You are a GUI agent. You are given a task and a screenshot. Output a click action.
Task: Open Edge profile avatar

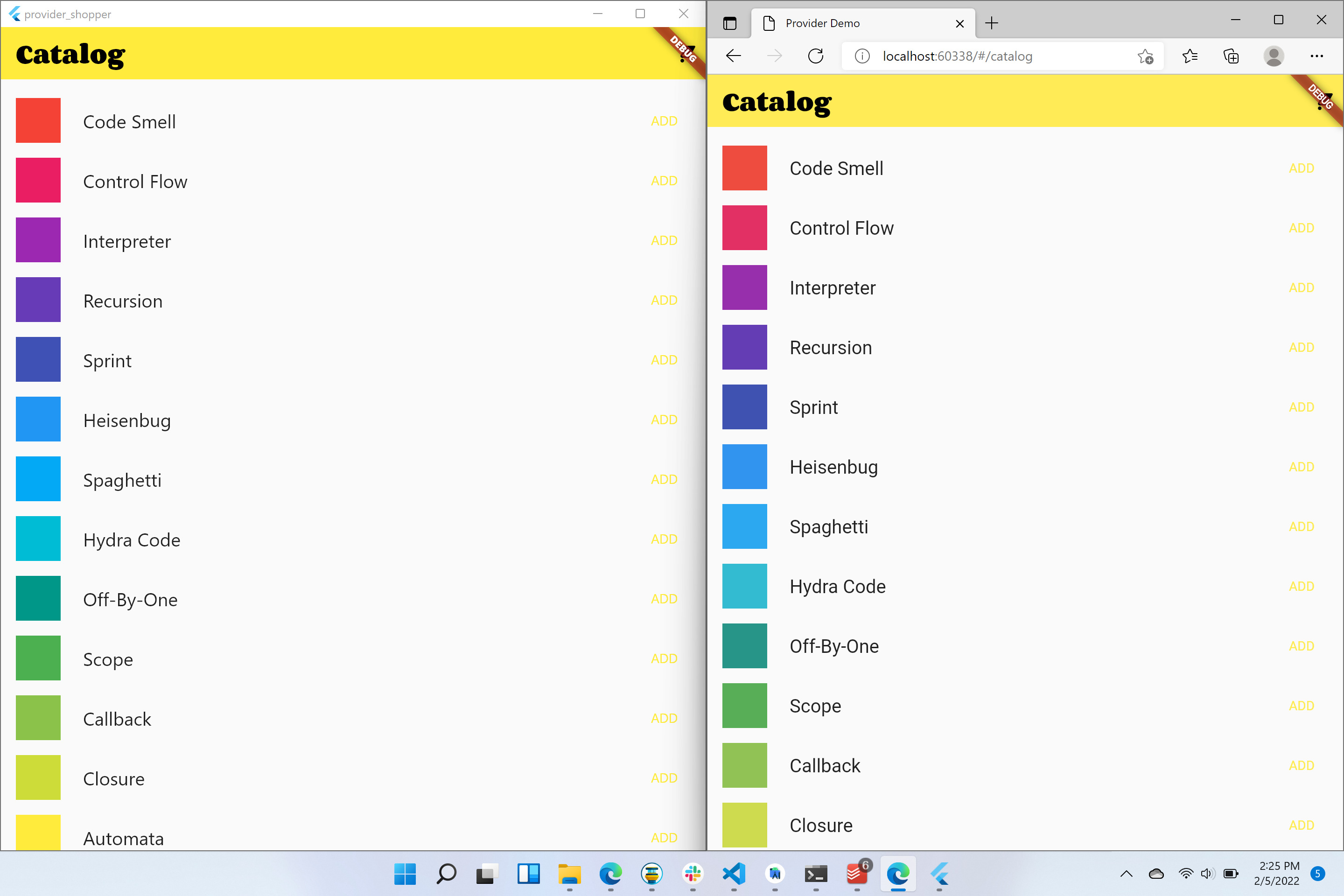coord(1273,56)
